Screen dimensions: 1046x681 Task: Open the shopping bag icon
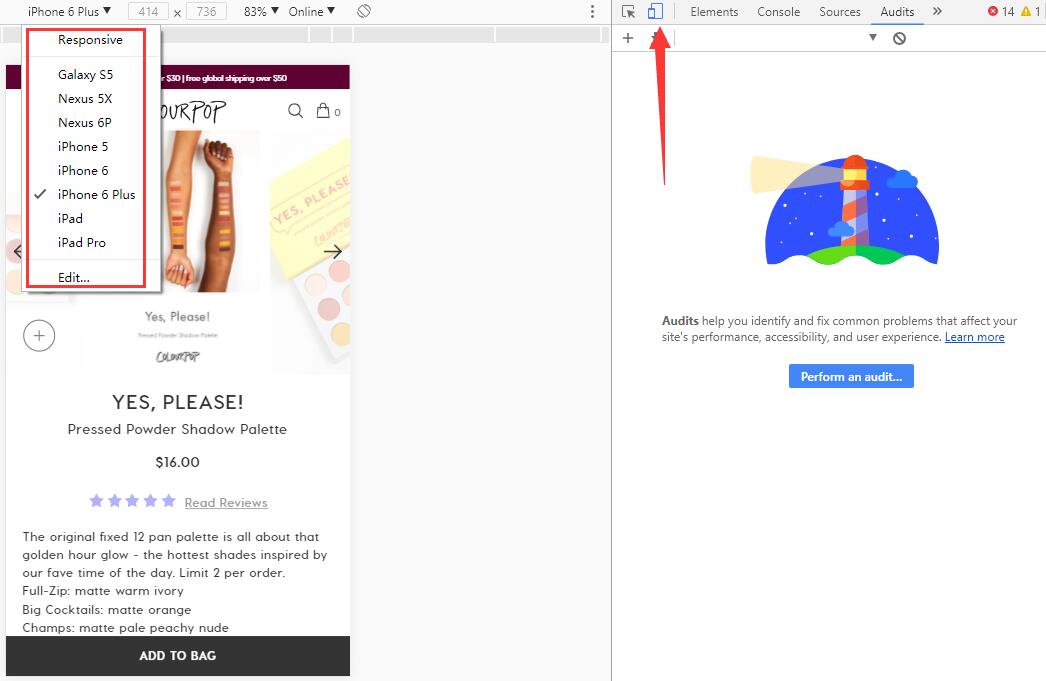pos(323,110)
